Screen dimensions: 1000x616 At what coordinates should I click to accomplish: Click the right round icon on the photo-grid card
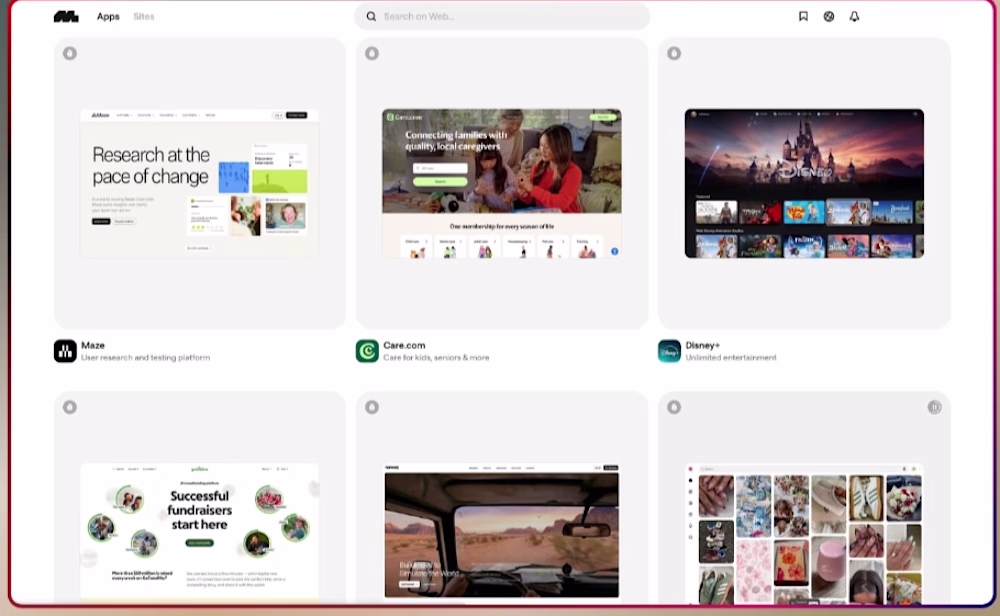pyautogui.click(x=934, y=407)
